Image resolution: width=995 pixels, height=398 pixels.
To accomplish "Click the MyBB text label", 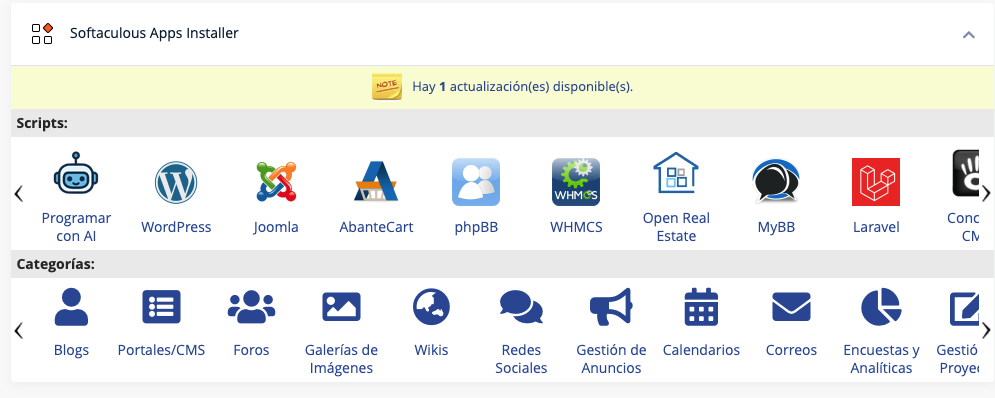I will coord(776,227).
